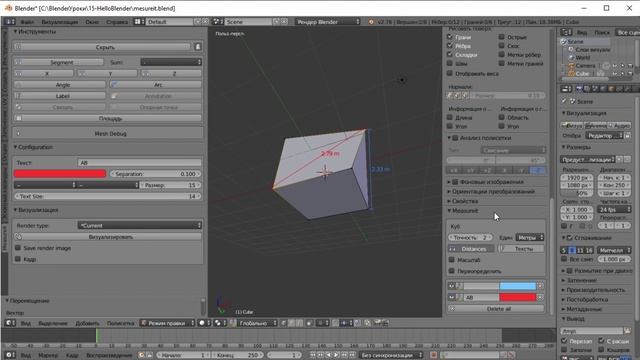Click the Визуализировать render button

(108, 237)
